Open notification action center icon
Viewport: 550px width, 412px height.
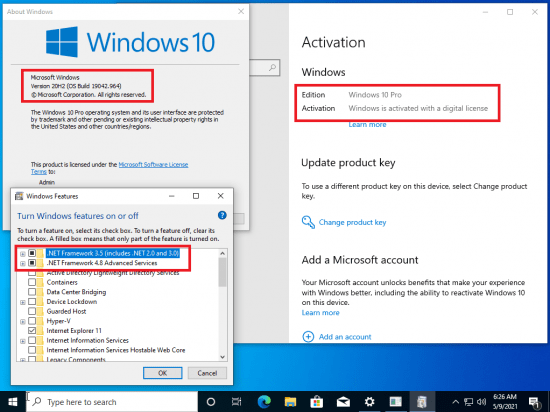coord(534,402)
